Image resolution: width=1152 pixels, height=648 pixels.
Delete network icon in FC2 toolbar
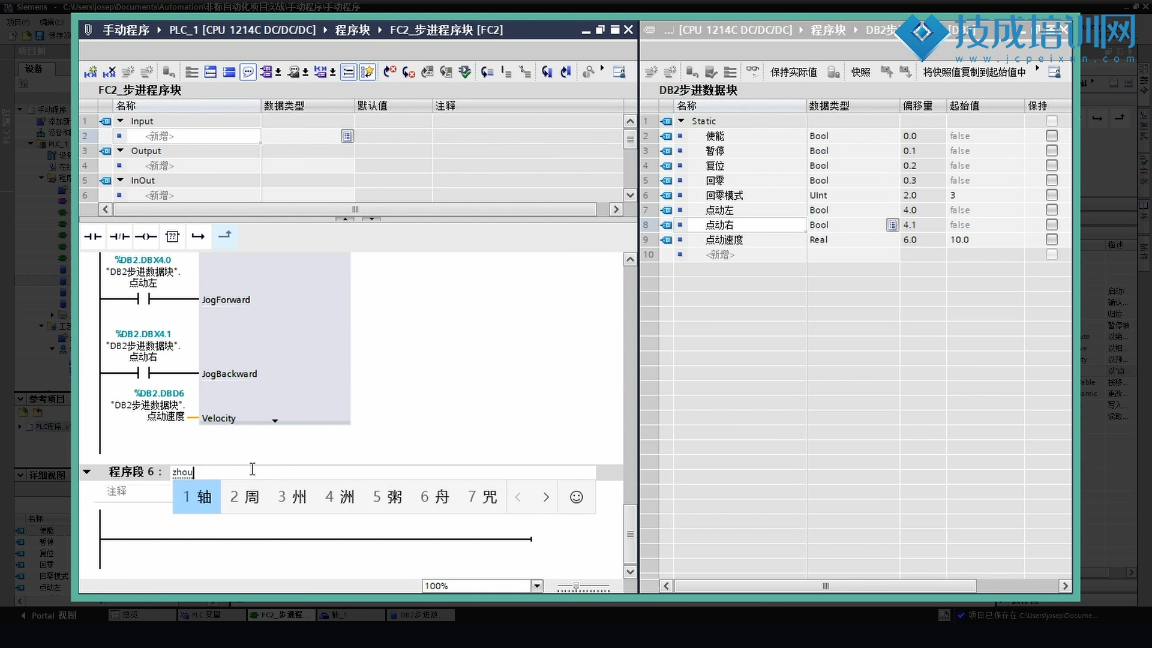pos(109,72)
